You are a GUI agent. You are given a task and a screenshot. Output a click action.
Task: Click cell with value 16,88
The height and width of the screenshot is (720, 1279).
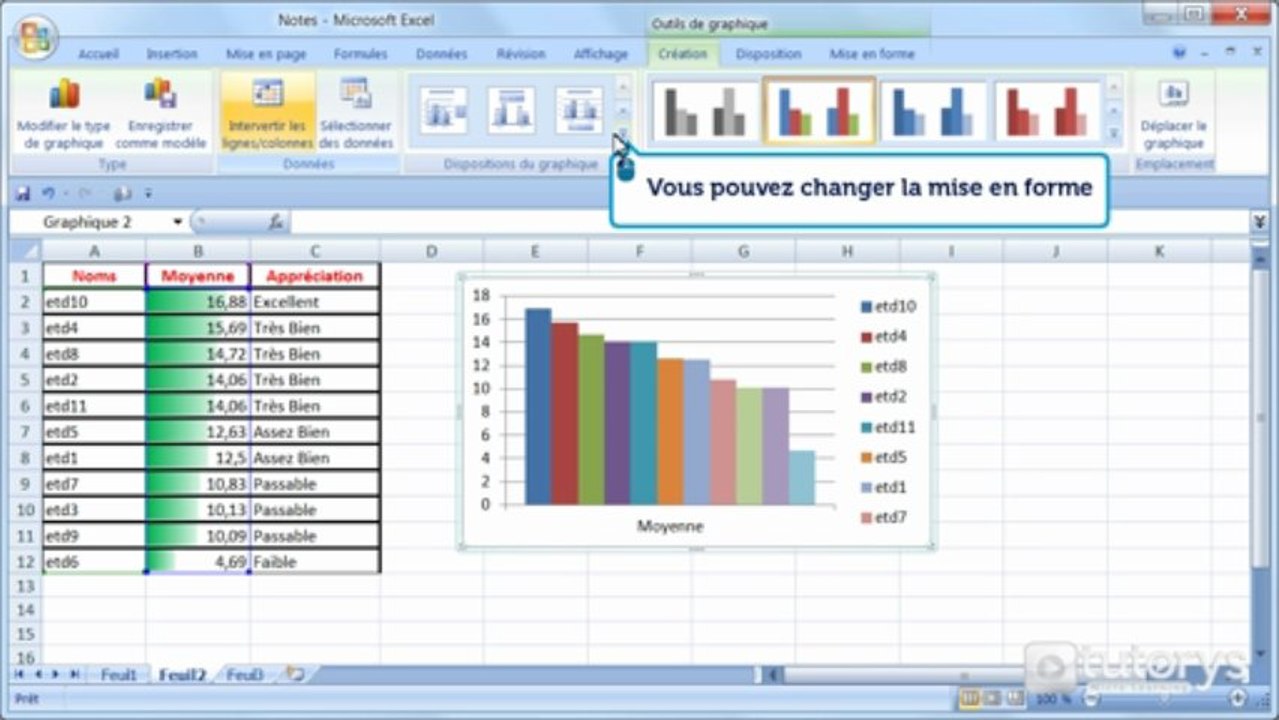[198, 301]
